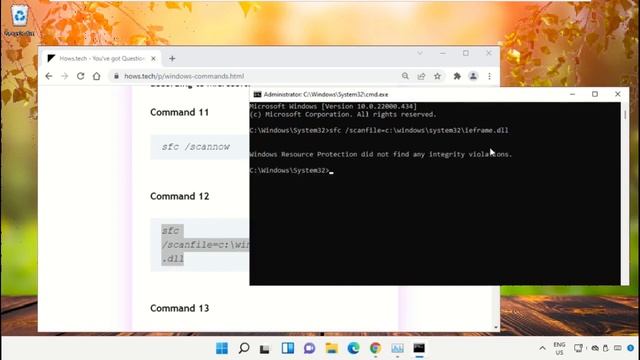Viewport: 640px width, 360px height.
Task: Close the Hows.tech browser tab
Action: coord(153,59)
